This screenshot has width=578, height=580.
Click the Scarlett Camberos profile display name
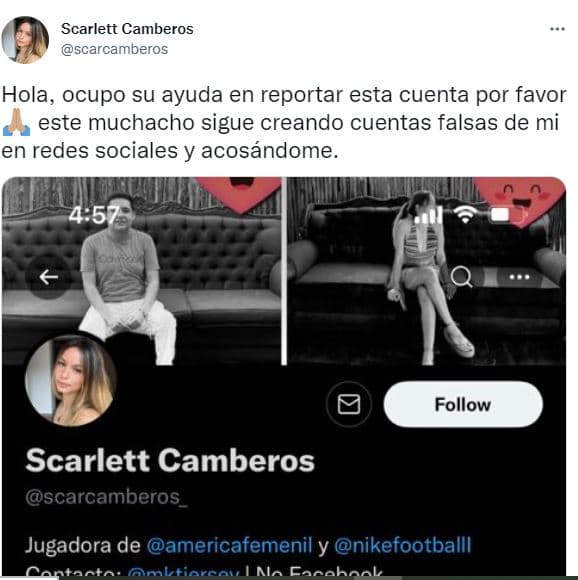tap(170, 460)
